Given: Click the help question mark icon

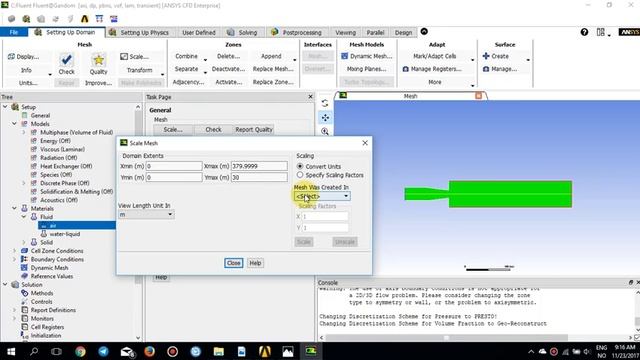Looking at the screenshot, I should click(584, 32).
